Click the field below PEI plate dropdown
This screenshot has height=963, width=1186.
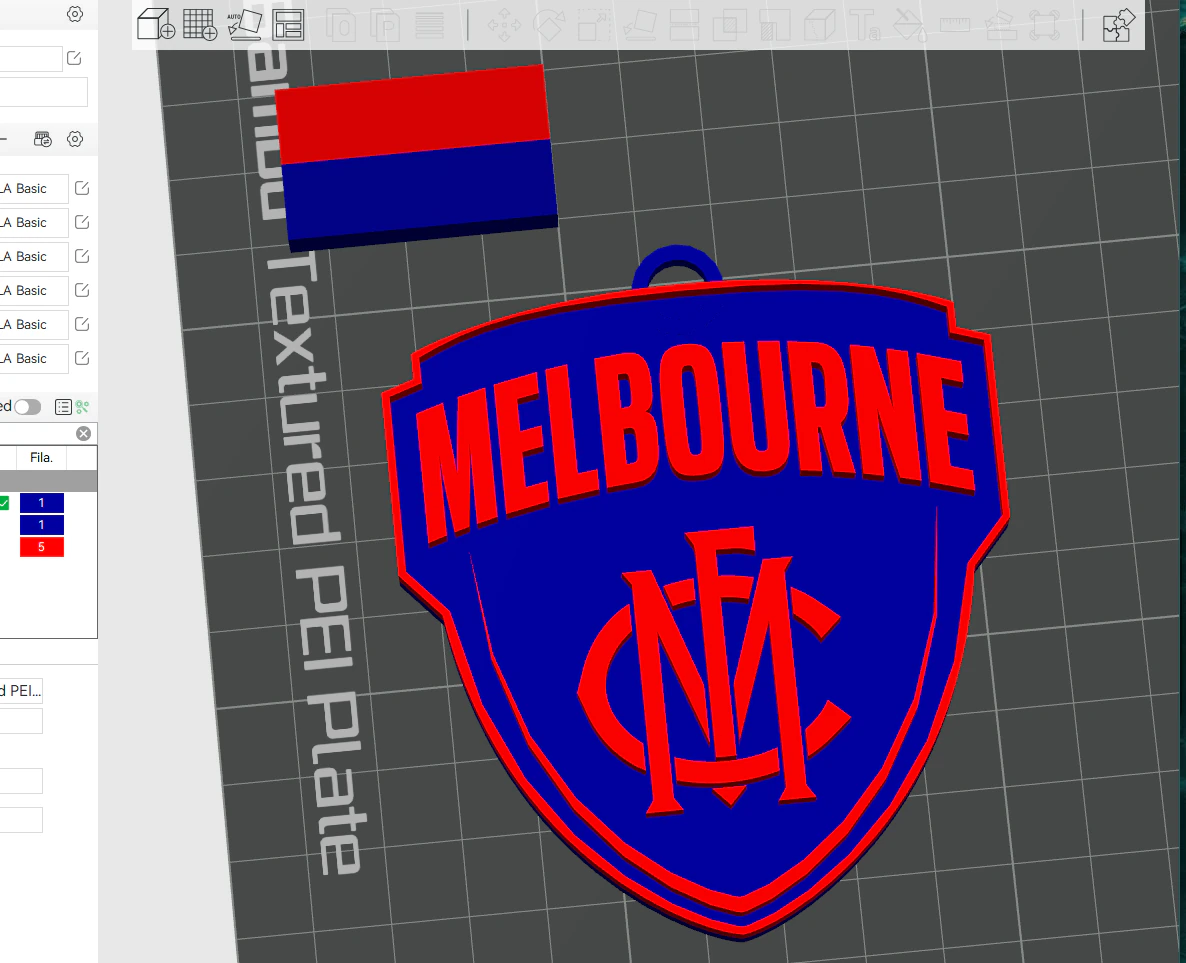21,722
